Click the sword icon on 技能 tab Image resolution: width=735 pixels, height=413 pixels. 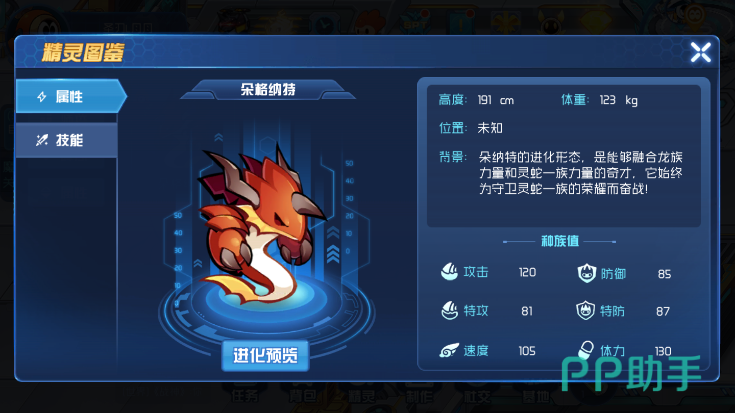(x=42, y=140)
